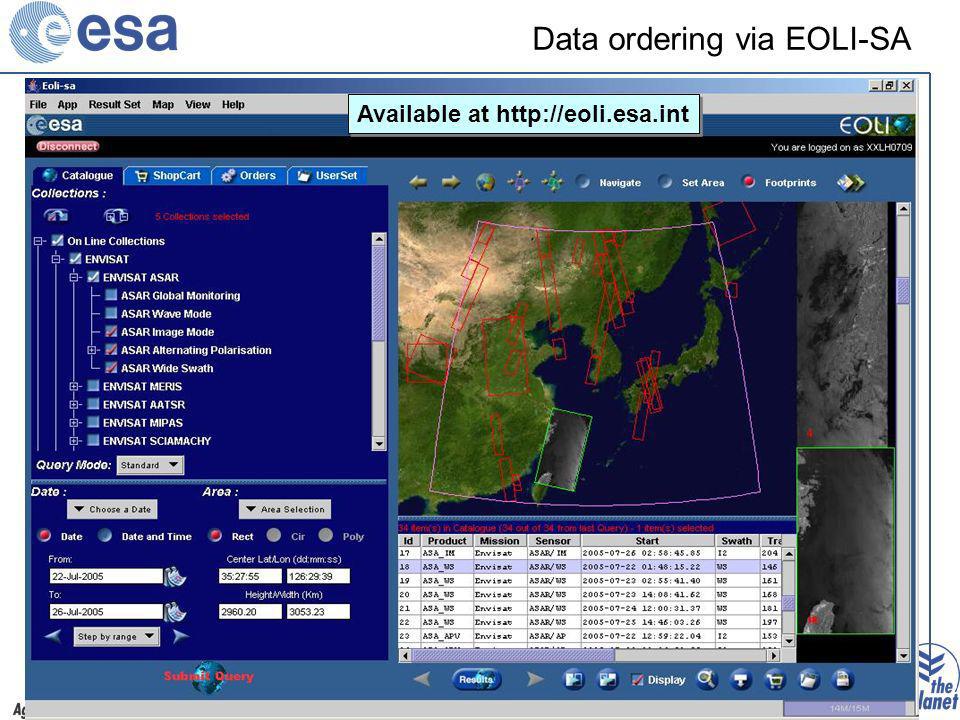
Task: Click the globe icon on Submit Query
Action: click(208, 677)
